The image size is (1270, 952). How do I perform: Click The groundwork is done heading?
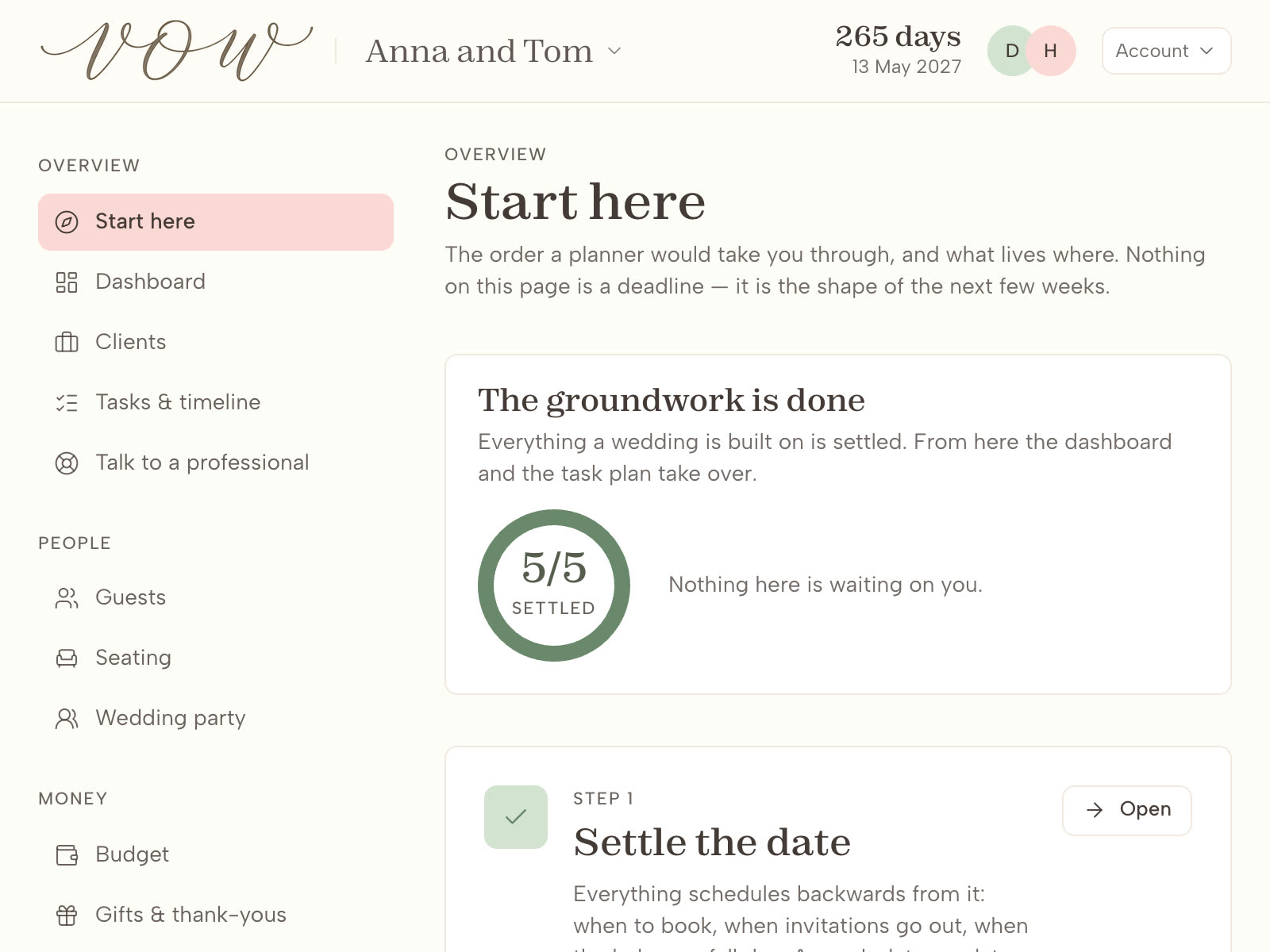click(672, 401)
